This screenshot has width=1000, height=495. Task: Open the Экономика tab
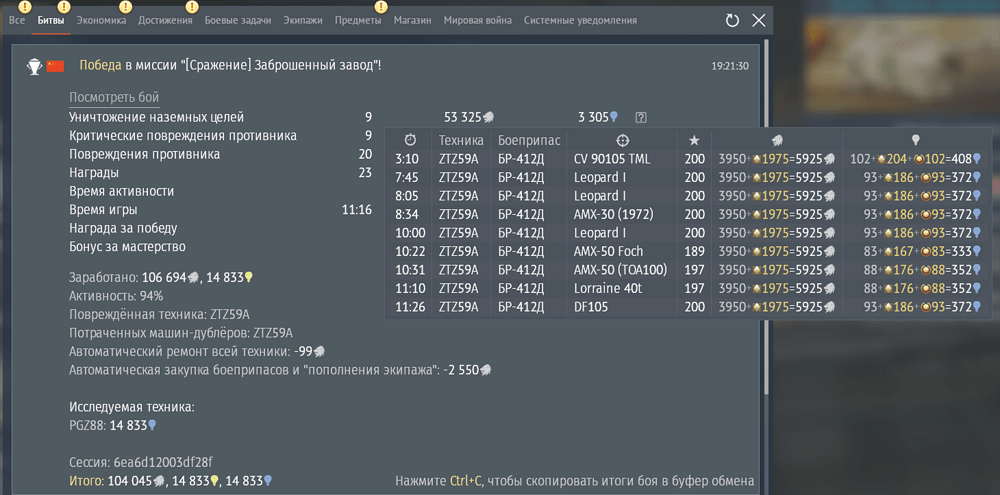pos(101,20)
